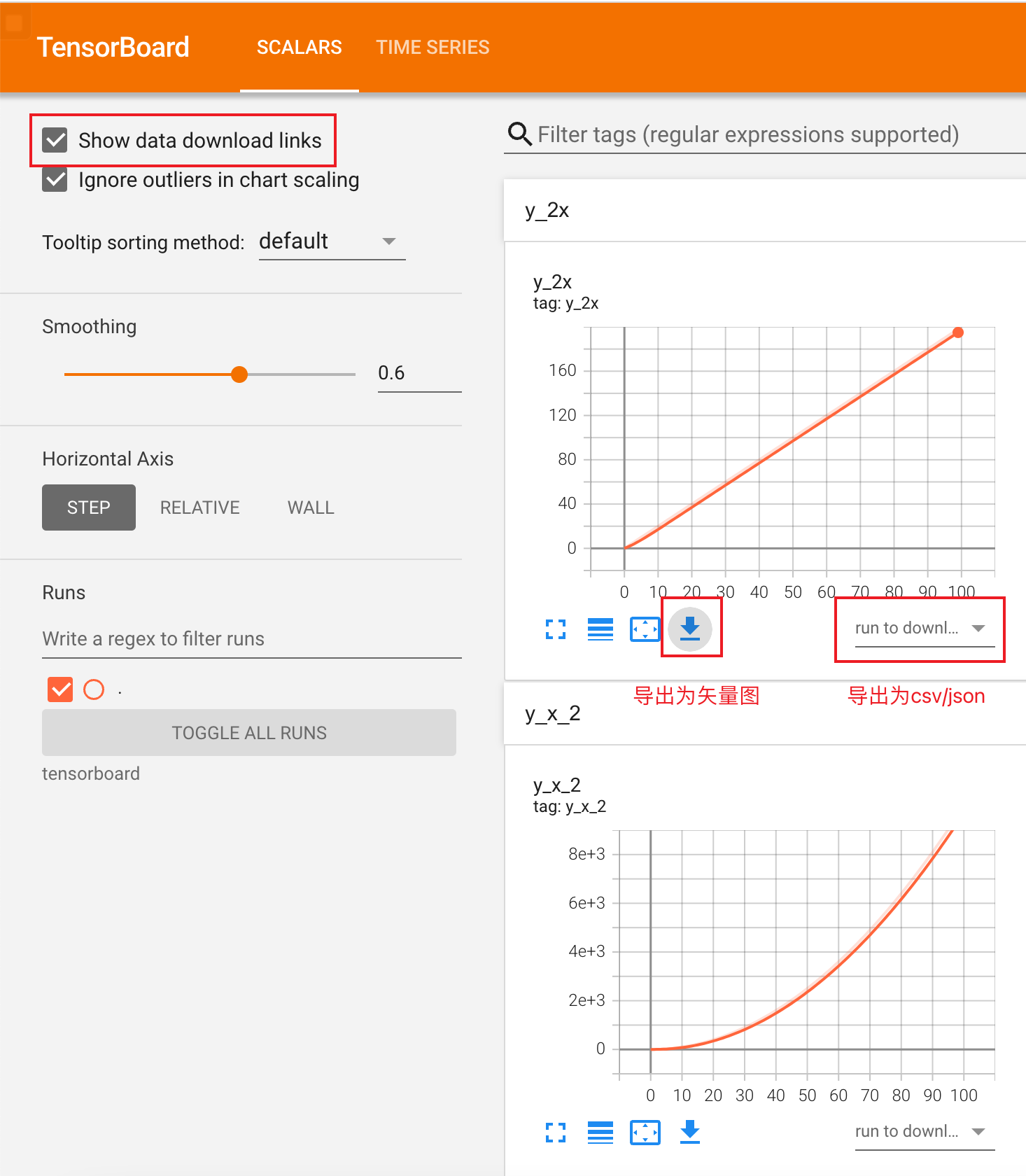
Task: Collapse the y_x_2 category header
Action: click(765, 714)
